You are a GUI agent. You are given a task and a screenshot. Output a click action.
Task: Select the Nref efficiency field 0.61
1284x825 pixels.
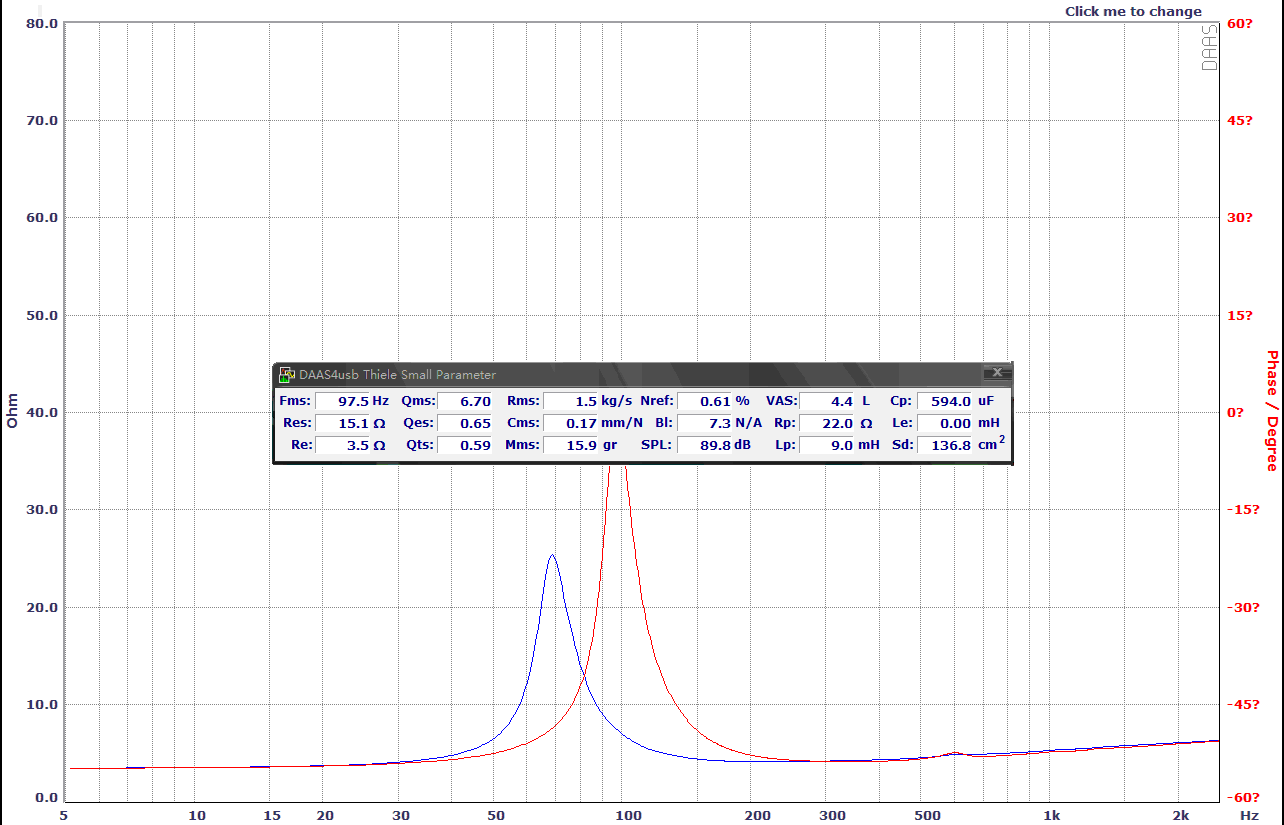click(x=704, y=401)
